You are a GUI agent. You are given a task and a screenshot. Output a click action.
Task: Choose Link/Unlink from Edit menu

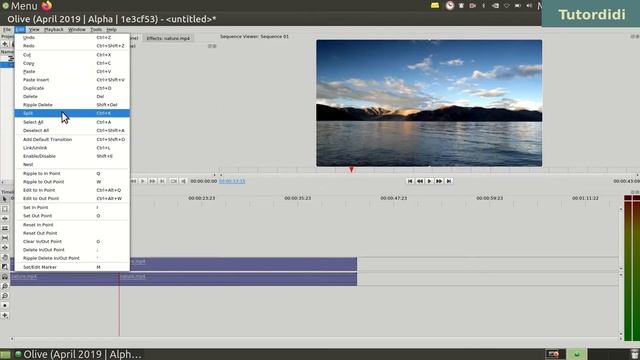[72, 148]
